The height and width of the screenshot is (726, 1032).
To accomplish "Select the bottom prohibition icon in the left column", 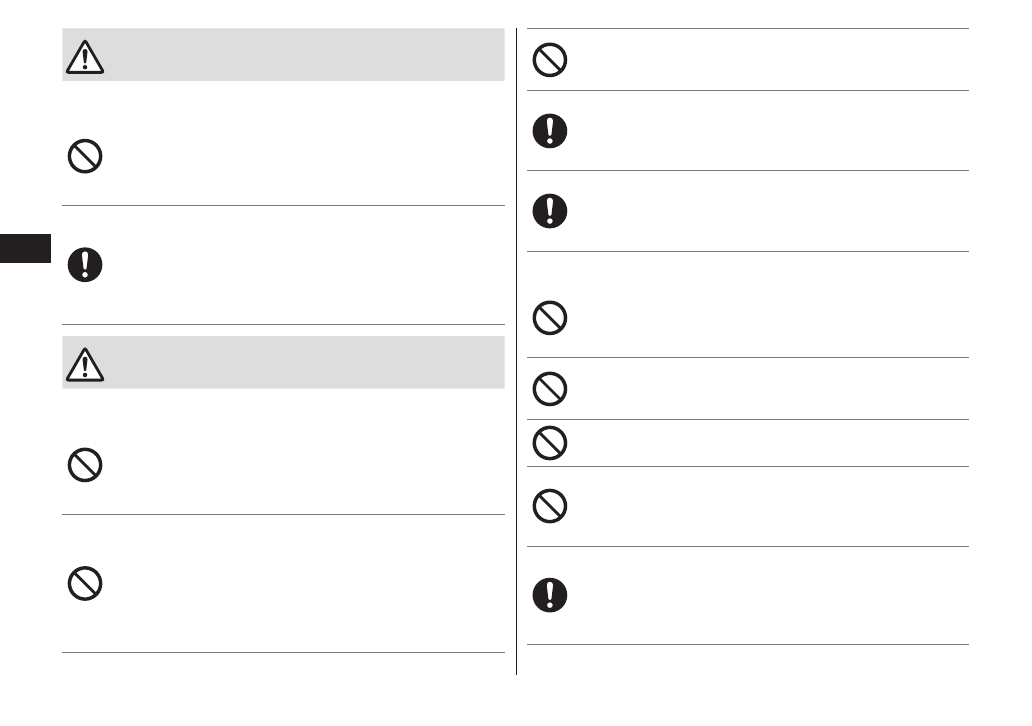I will coord(85,583).
